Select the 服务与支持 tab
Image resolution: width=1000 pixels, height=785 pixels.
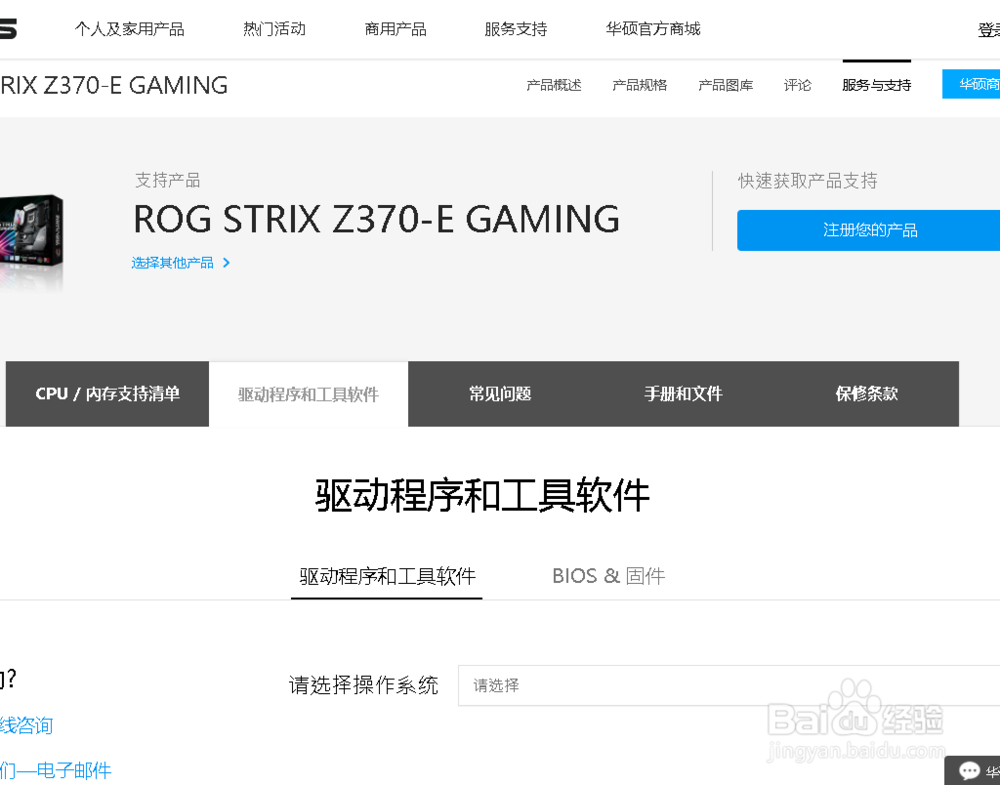[876, 85]
